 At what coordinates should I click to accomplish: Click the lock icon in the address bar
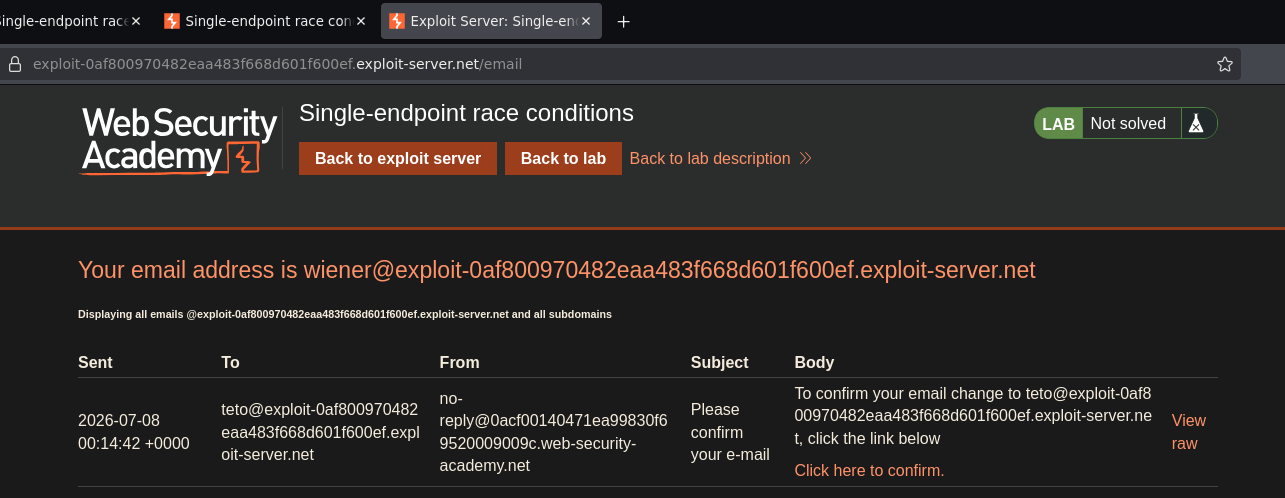click(x=14, y=64)
